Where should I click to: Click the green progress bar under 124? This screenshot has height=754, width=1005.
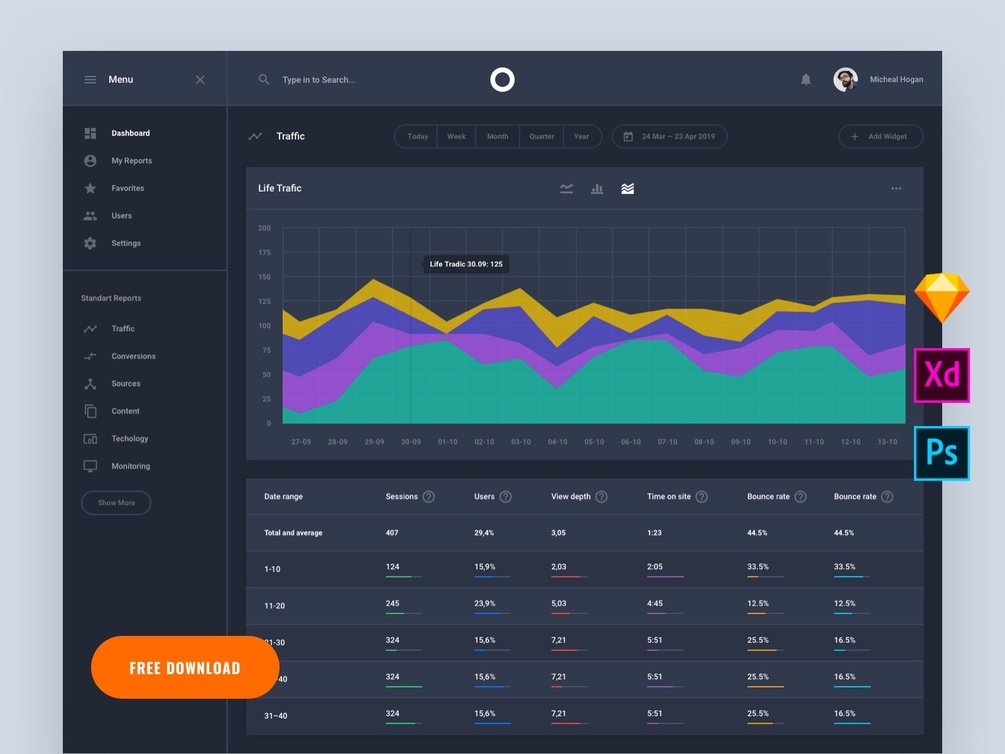[403, 577]
